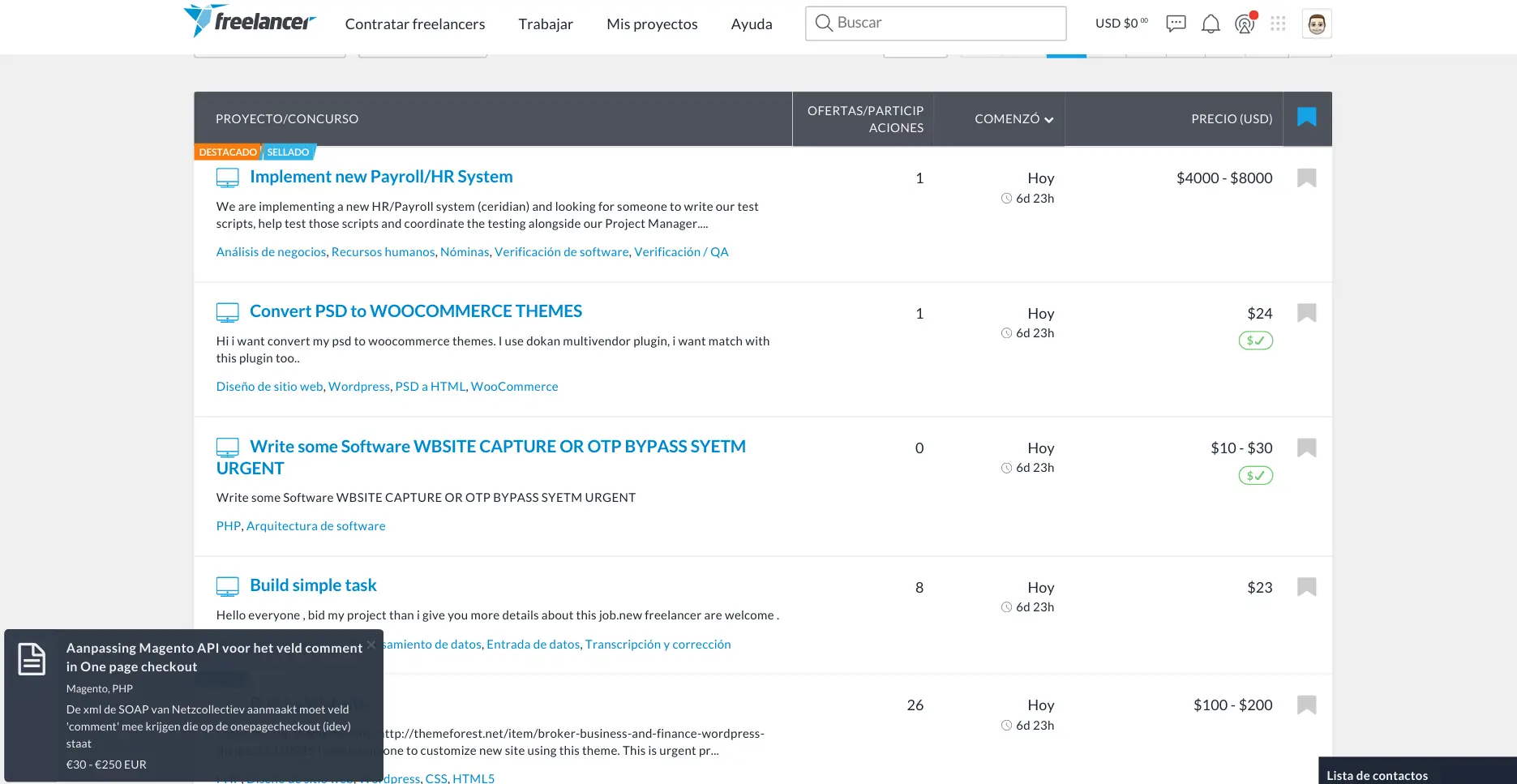Image resolution: width=1517 pixels, height=784 pixels.
Task: Bookmark the Implement new Payroll/HR System project
Action: (1307, 178)
